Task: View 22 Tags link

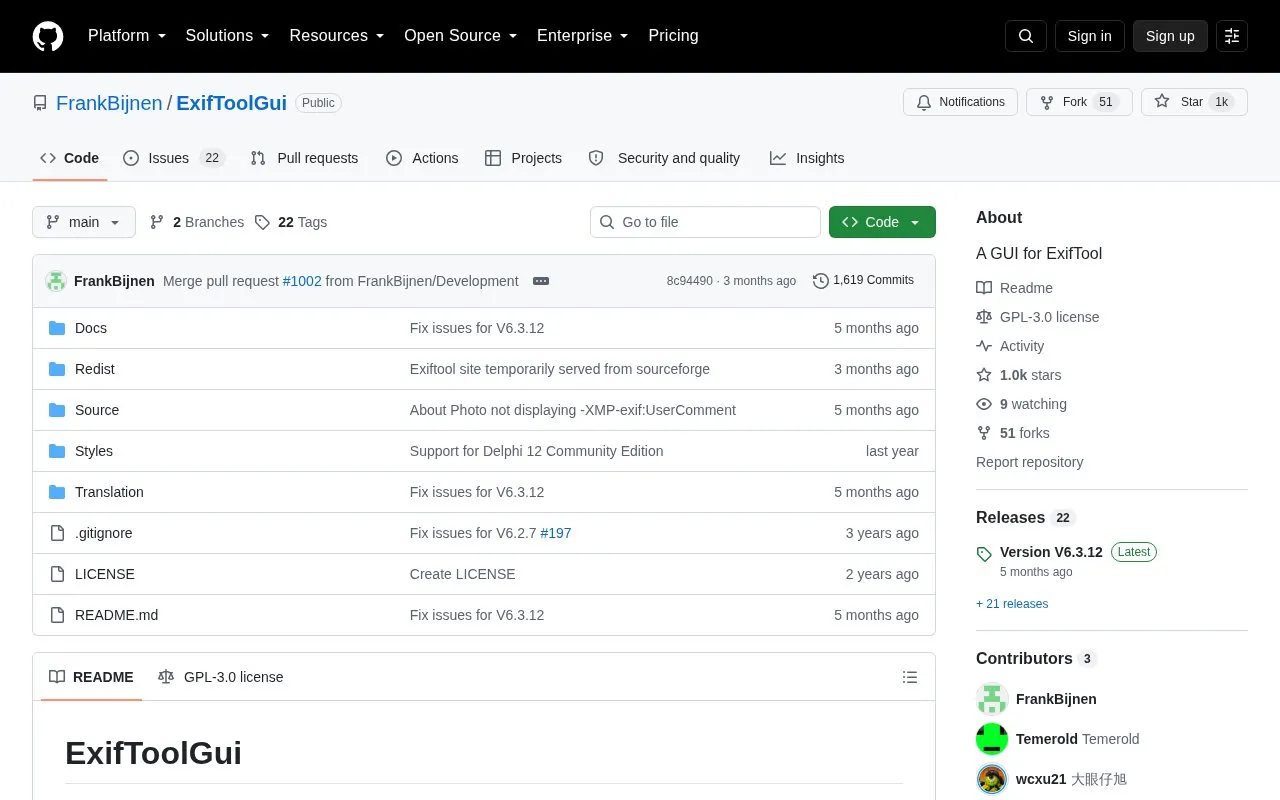Action: point(291,222)
